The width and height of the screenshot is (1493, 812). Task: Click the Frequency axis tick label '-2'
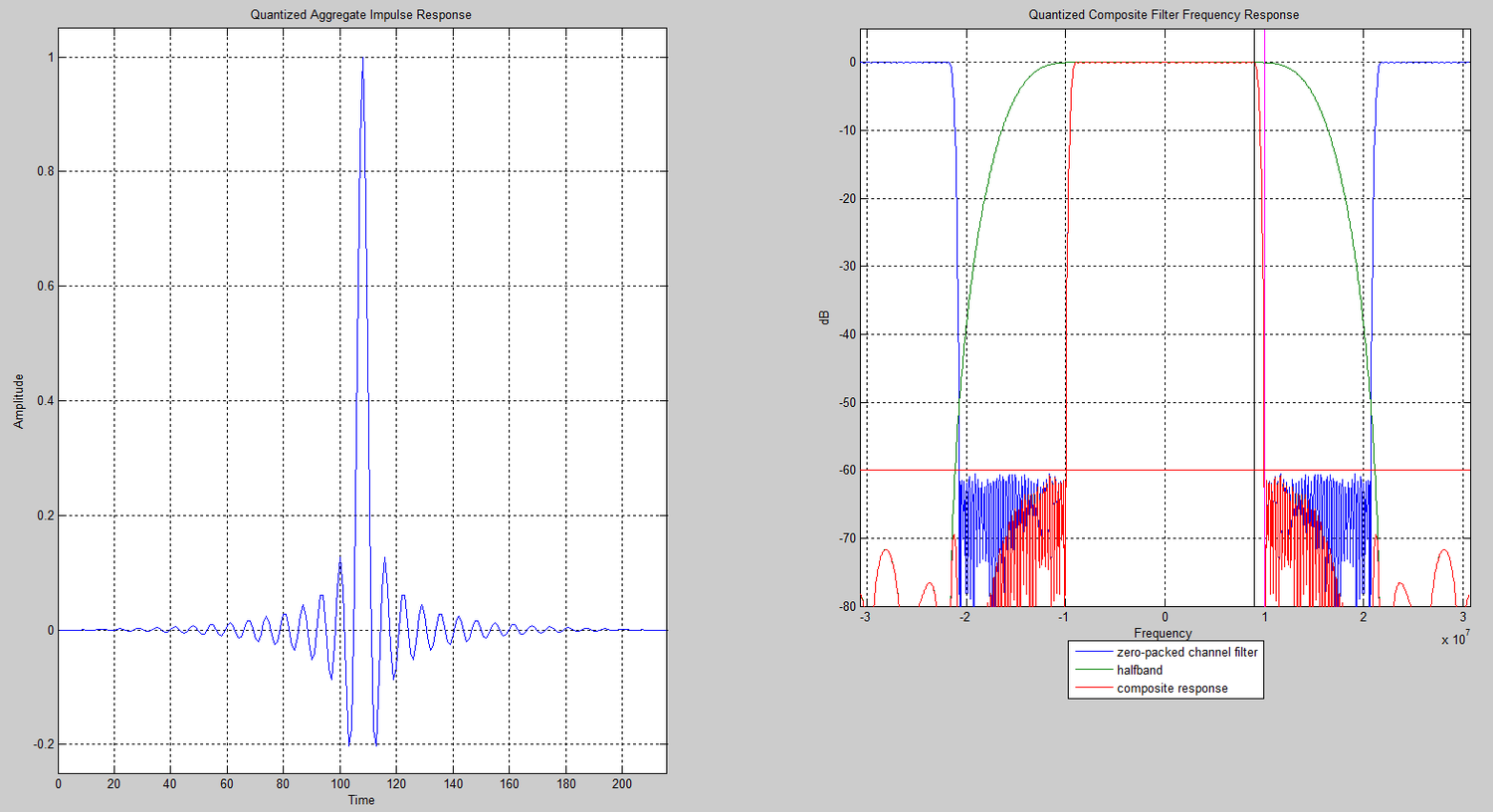tap(963, 617)
